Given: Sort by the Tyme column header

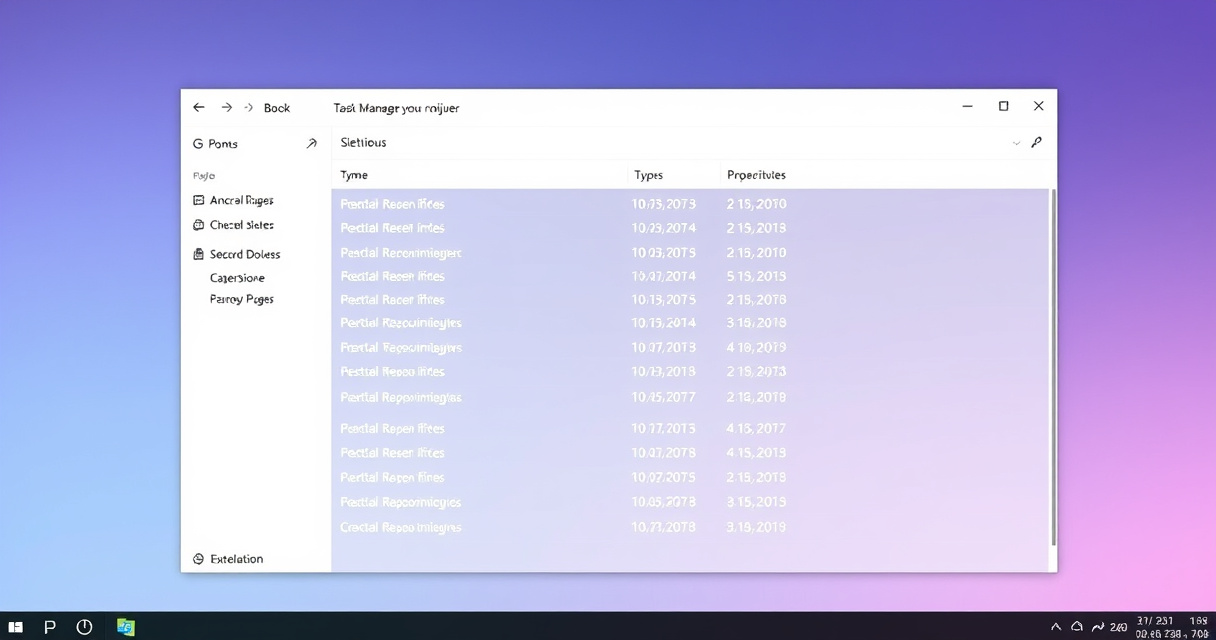Looking at the screenshot, I should (x=354, y=175).
